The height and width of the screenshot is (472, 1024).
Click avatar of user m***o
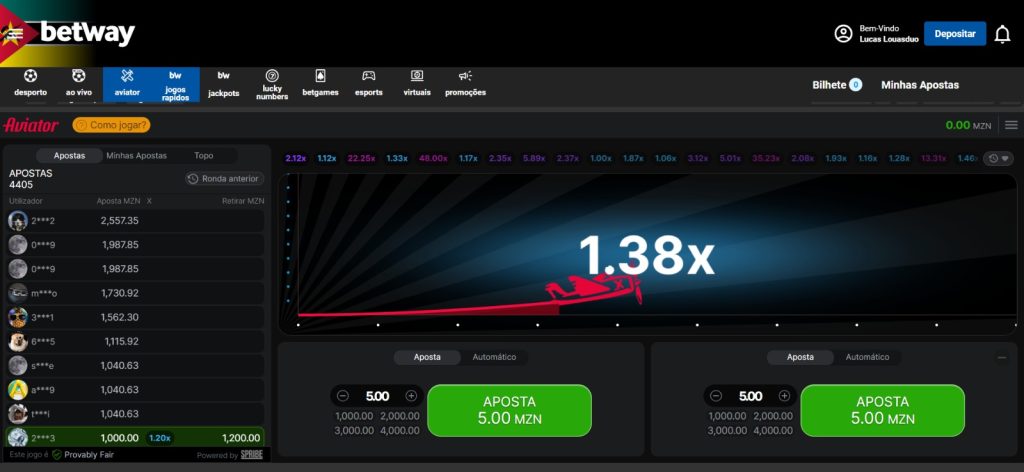click(18, 293)
